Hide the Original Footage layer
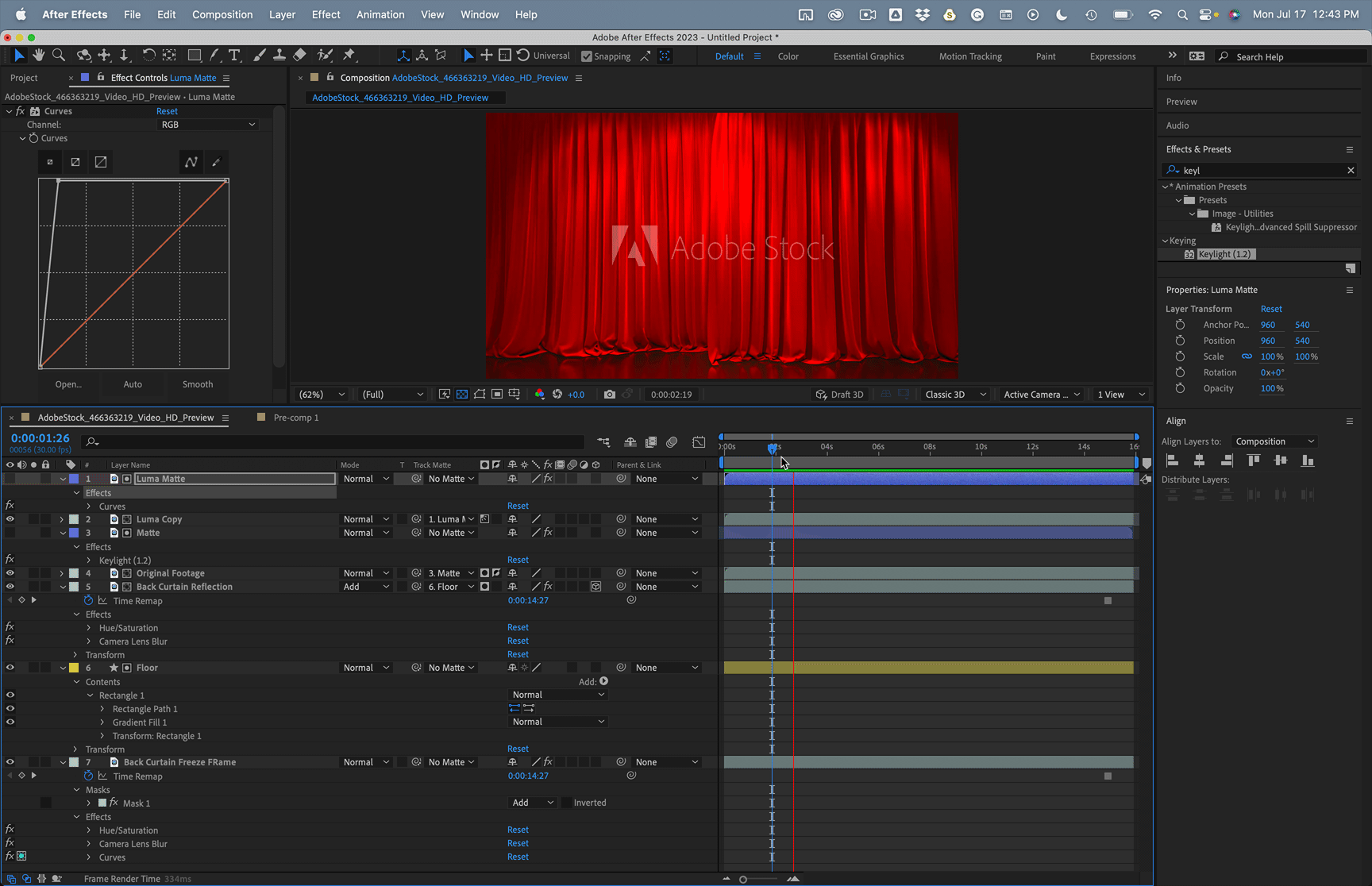This screenshot has width=1372, height=886. tap(10, 573)
